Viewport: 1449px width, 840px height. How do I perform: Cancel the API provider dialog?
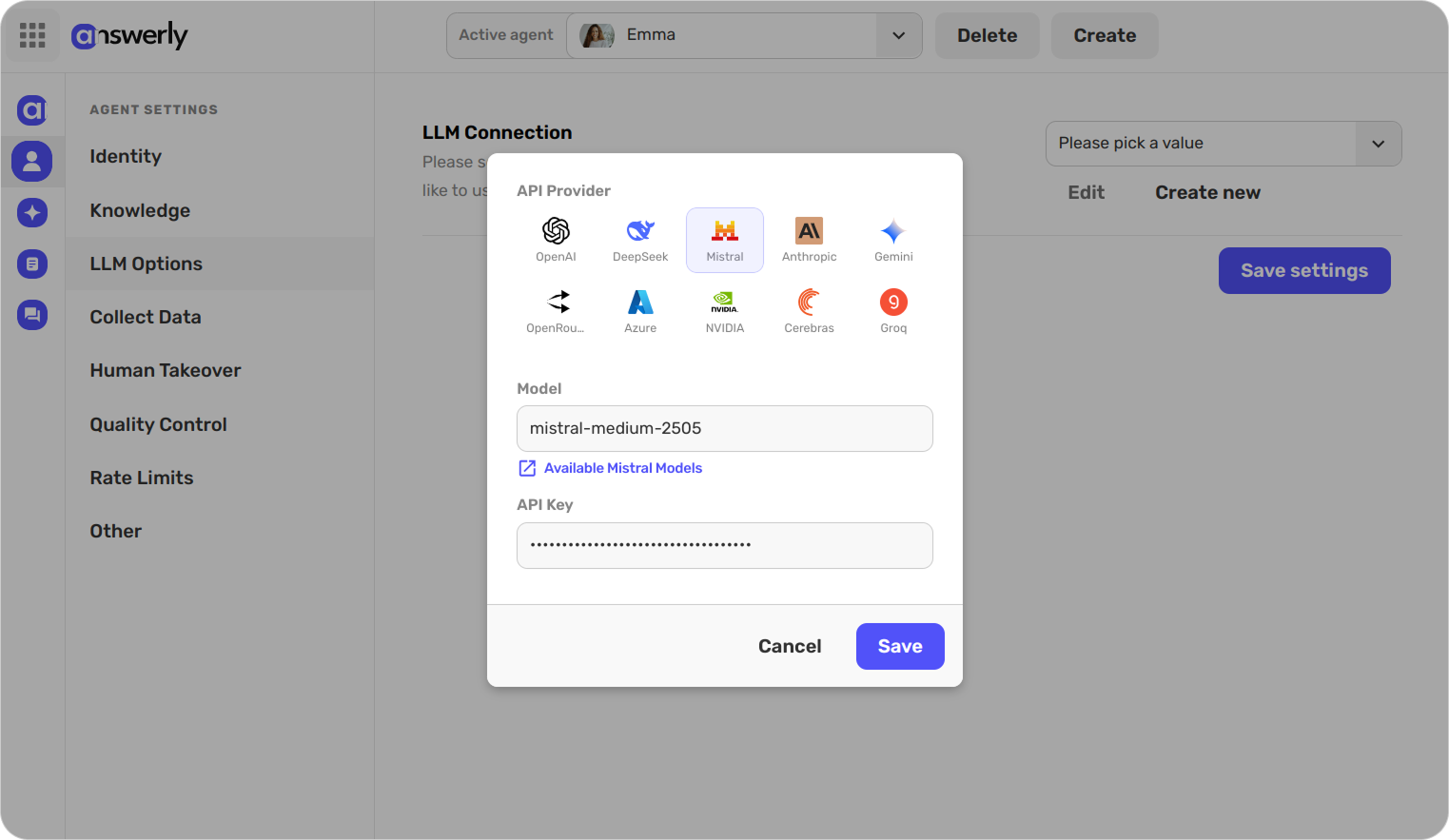point(790,647)
